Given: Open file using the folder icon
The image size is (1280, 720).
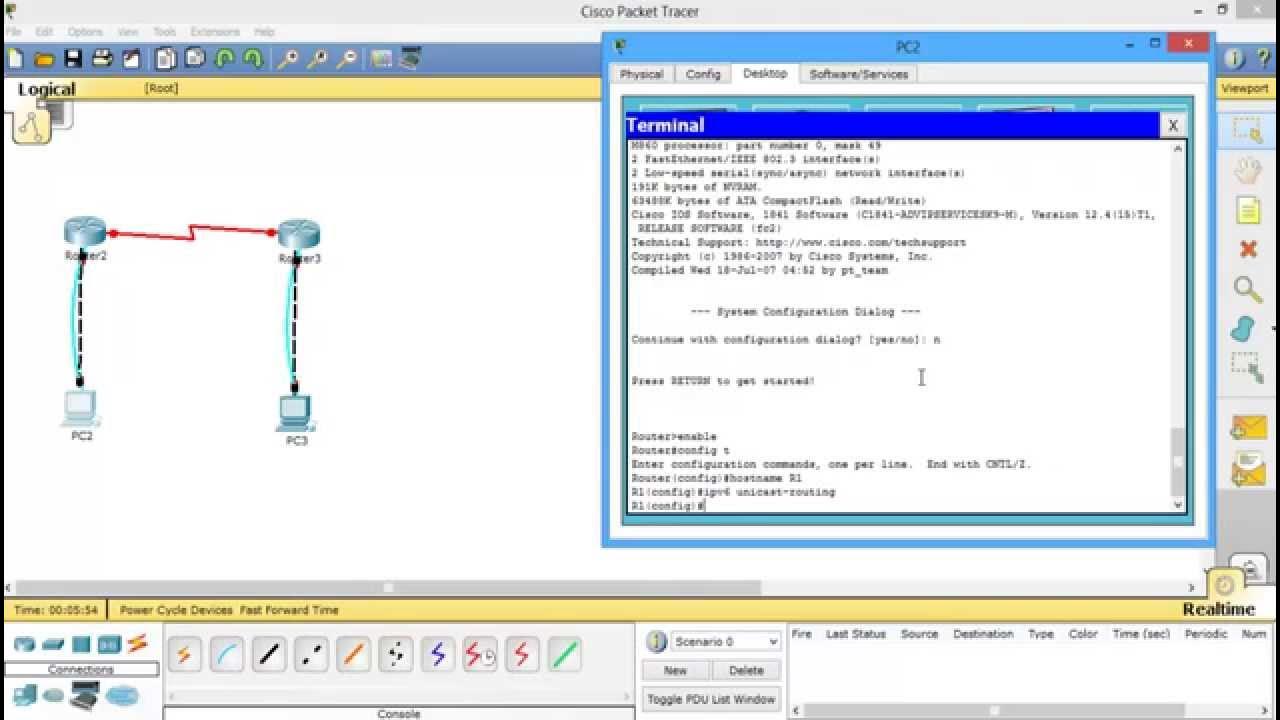Looking at the screenshot, I should (x=44, y=59).
